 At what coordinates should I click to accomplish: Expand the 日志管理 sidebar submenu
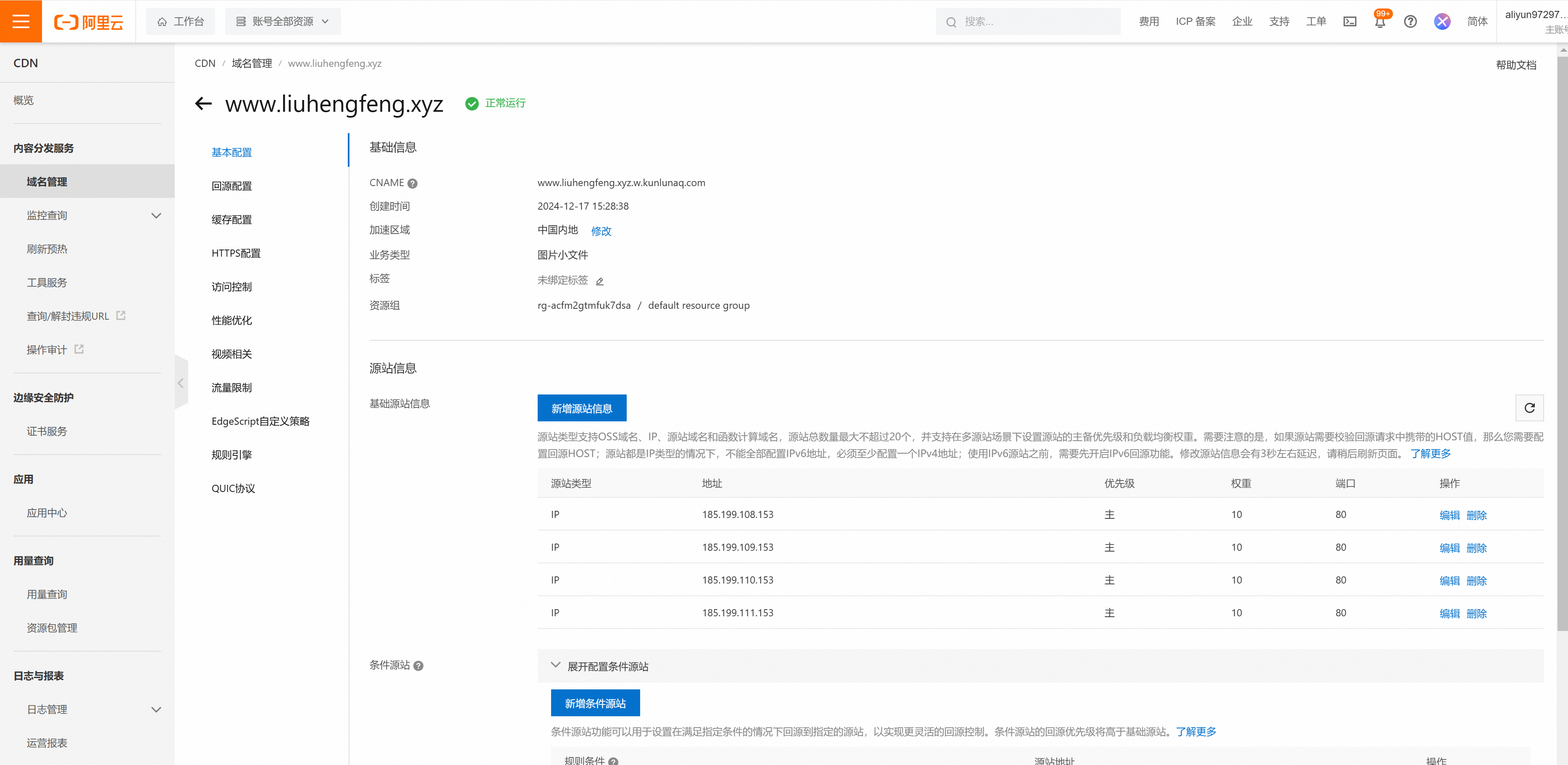coord(156,710)
